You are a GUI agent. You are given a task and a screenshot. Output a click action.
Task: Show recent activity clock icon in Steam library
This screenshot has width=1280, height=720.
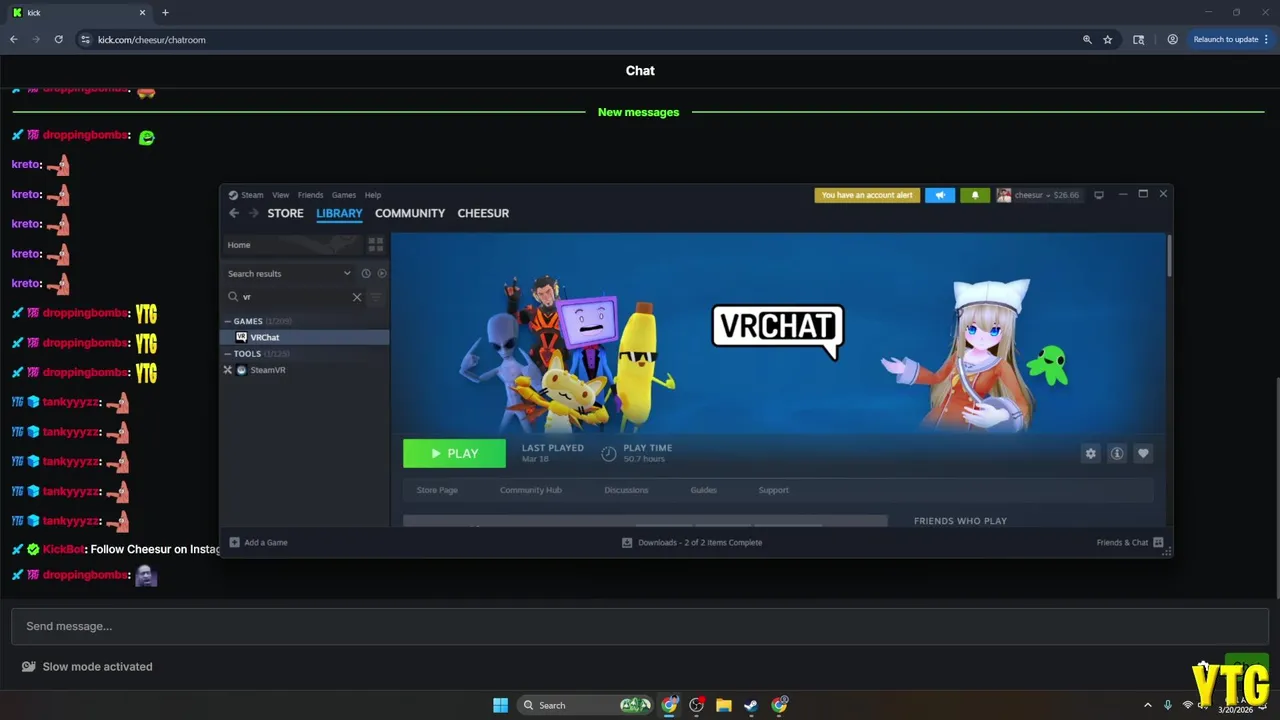[x=366, y=273]
